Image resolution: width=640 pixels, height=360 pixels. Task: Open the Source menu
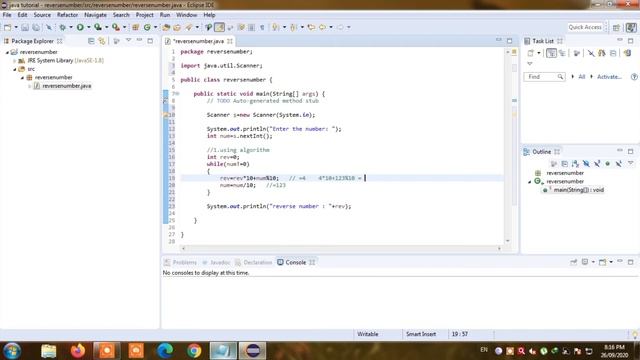tap(42, 15)
